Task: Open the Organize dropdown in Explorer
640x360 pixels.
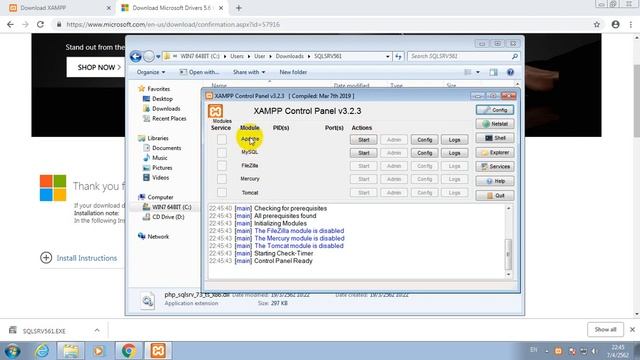Action: (x=151, y=72)
